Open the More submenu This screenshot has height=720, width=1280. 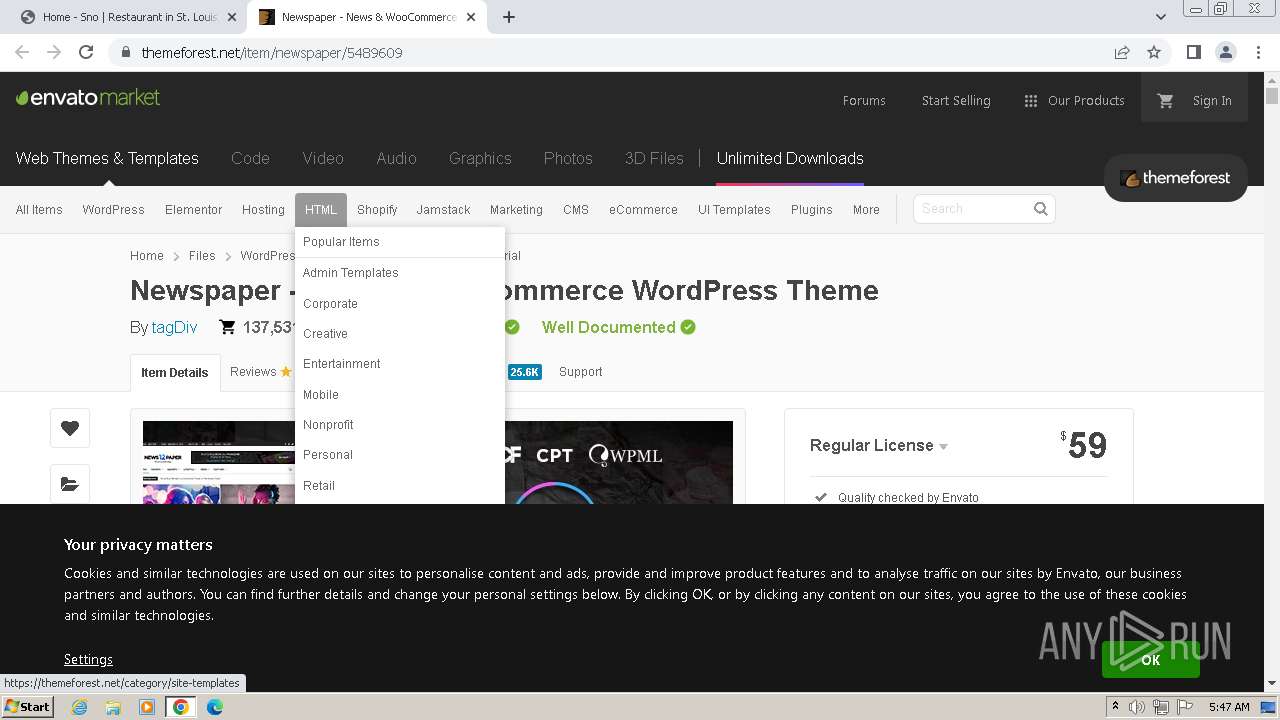click(866, 210)
